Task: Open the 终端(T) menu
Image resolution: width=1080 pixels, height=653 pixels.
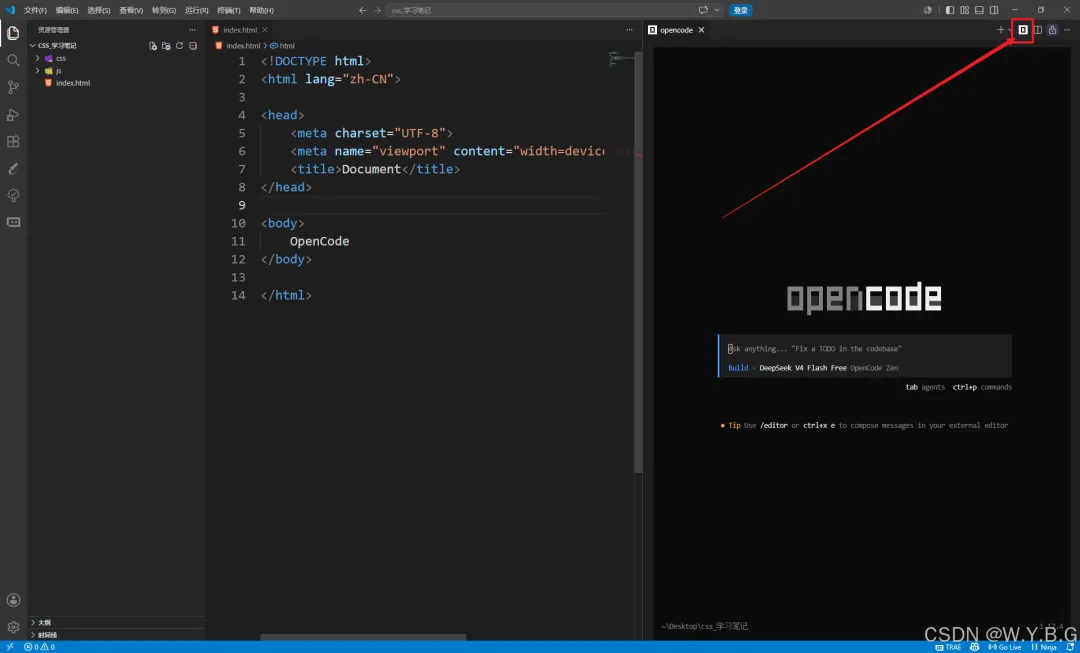Action: (x=229, y=10)
